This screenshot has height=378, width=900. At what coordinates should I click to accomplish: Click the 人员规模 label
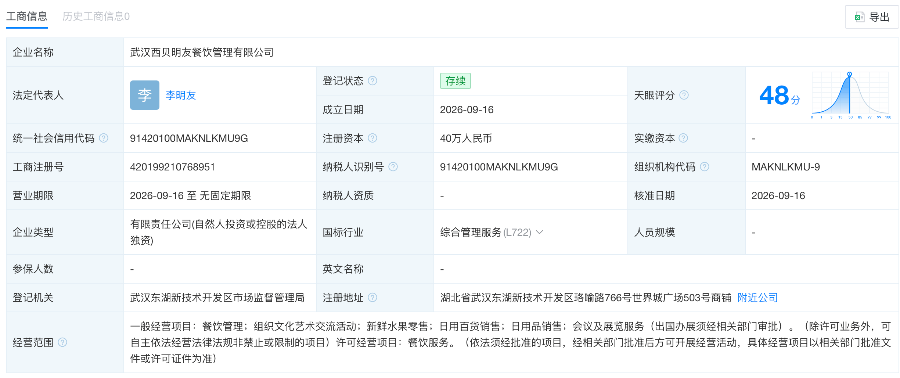654,232
